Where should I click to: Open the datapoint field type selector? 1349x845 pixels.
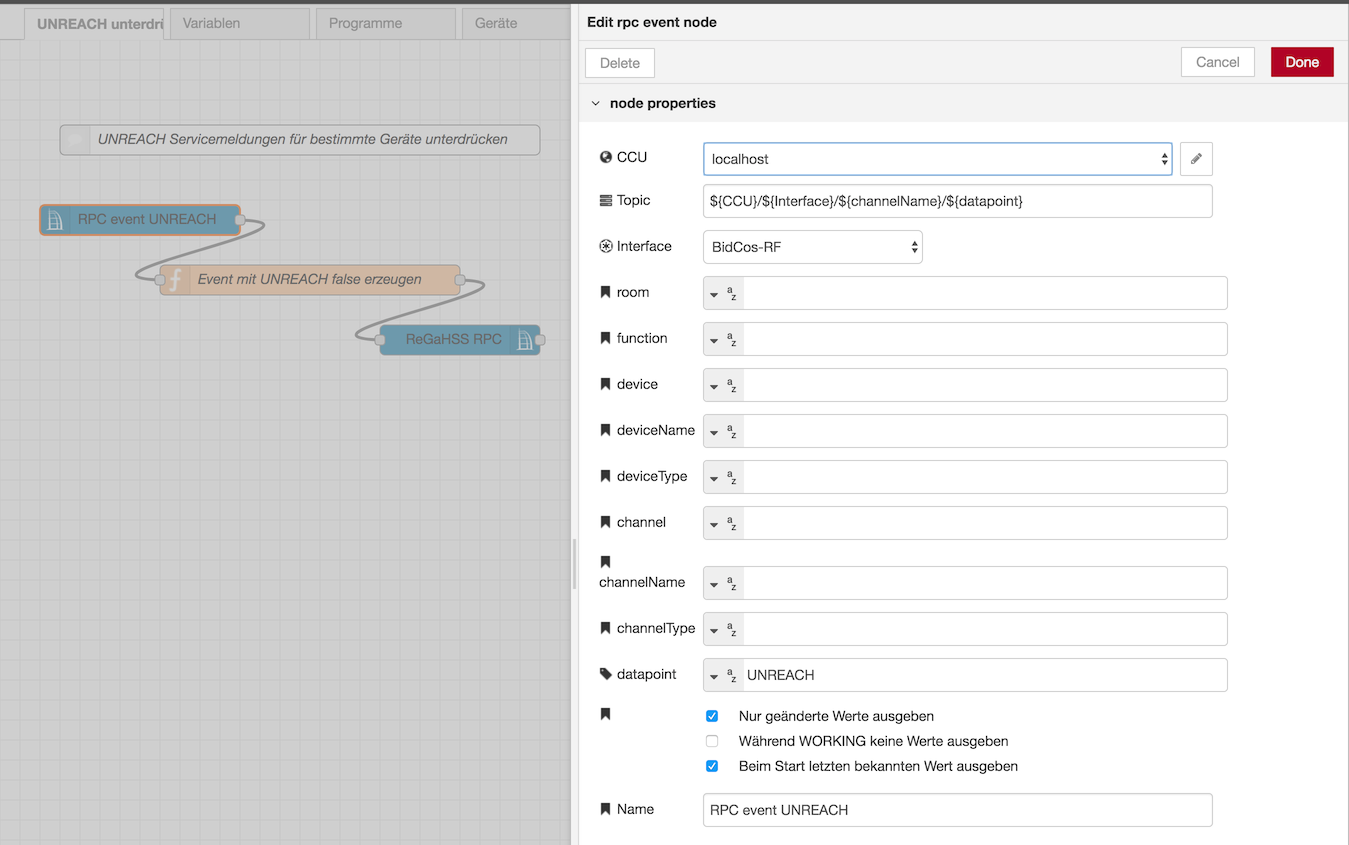pyautogui.click(x=723, y=675)
